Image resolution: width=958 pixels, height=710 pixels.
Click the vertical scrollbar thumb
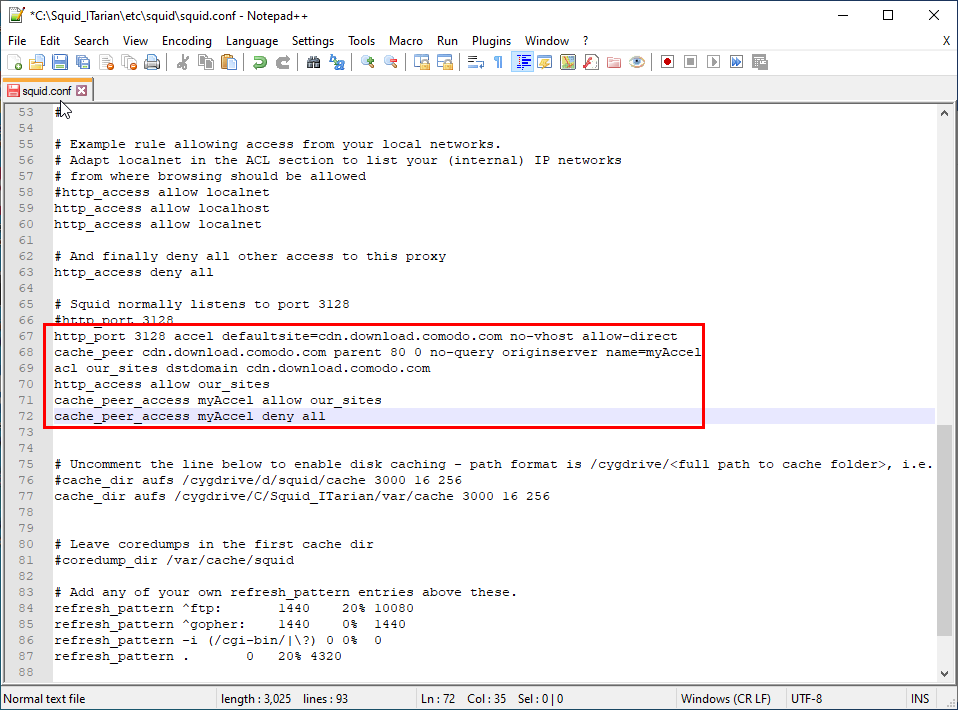coord(945,530)
